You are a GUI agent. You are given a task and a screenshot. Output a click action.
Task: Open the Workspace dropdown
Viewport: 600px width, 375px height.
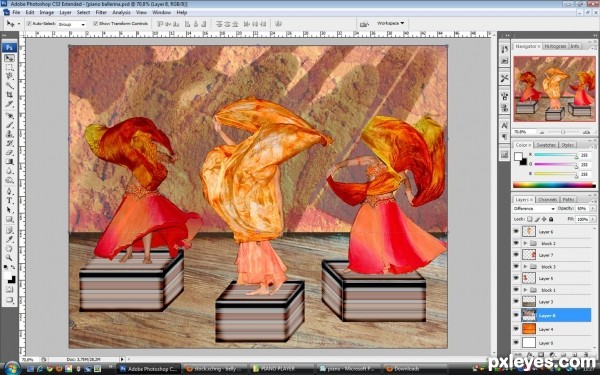point(390,23)
